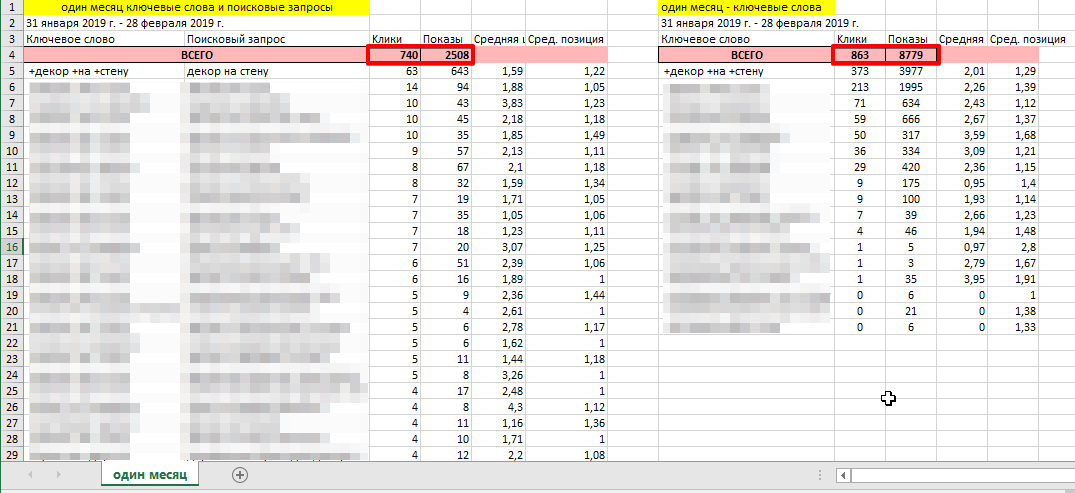The width and height of the screenshot is (1075, 493).
Task: Select left yellow title cell about keywords and queries
Action: pyautogui.click(x=196, y=8)
